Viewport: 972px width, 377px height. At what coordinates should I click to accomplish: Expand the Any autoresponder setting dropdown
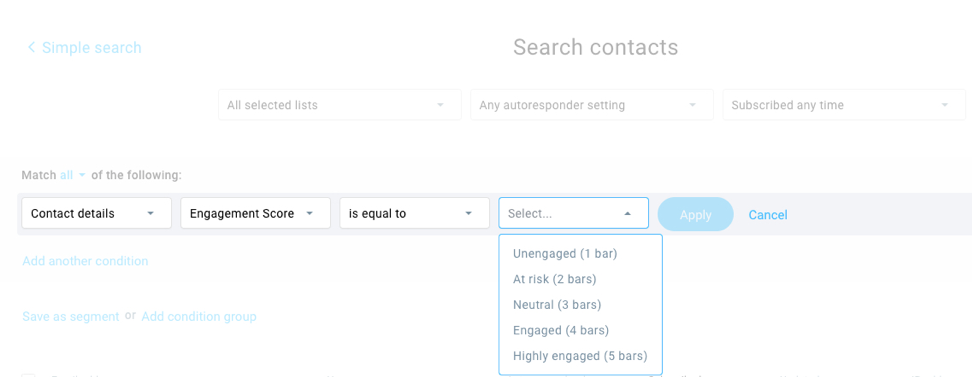point(592,105)
